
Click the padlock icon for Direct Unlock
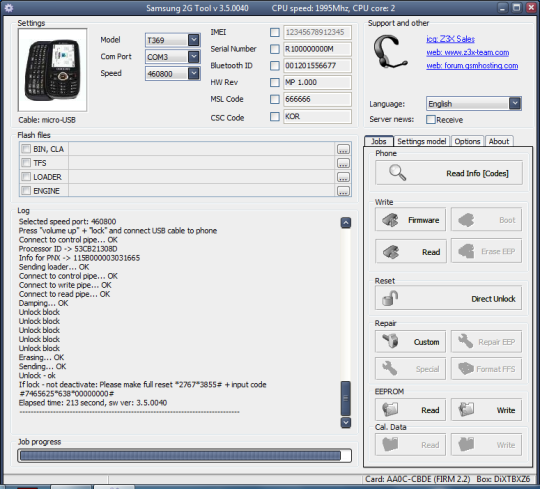tap(390, 298)
